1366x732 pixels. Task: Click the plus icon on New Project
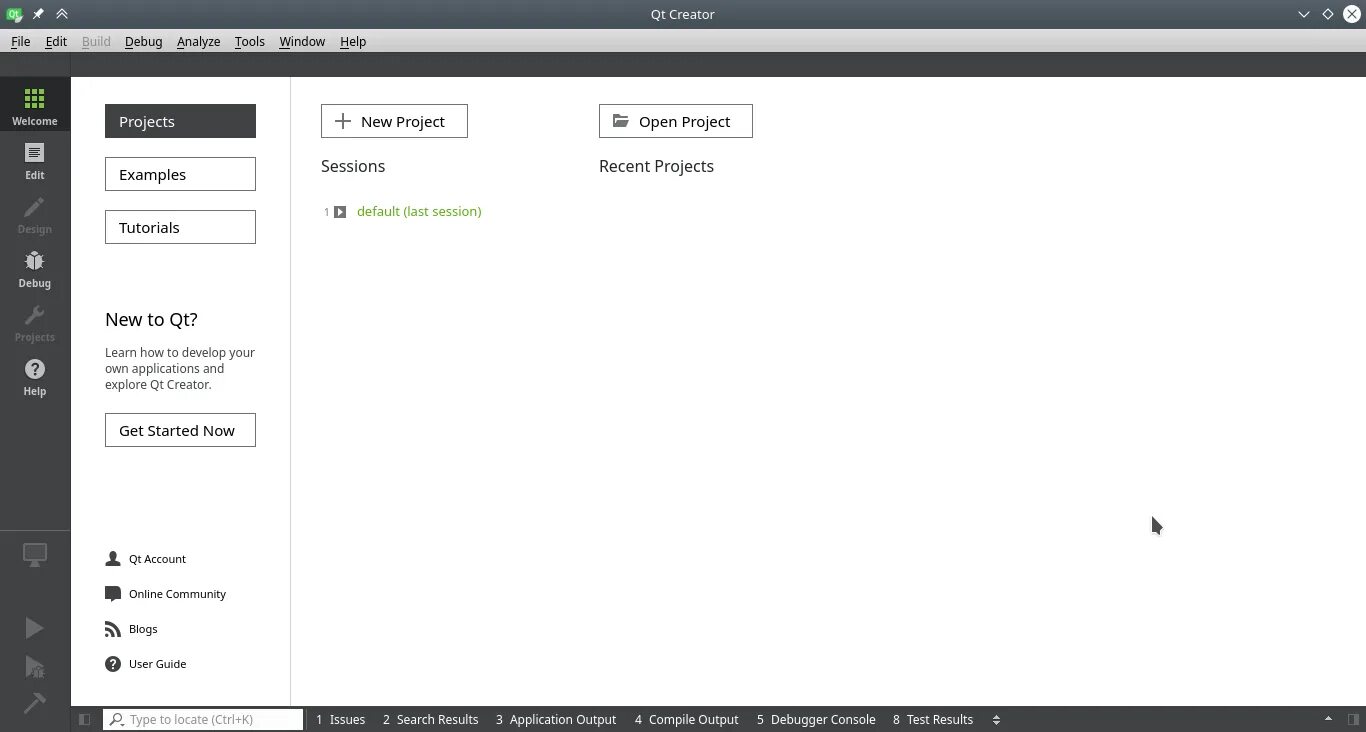342,121
